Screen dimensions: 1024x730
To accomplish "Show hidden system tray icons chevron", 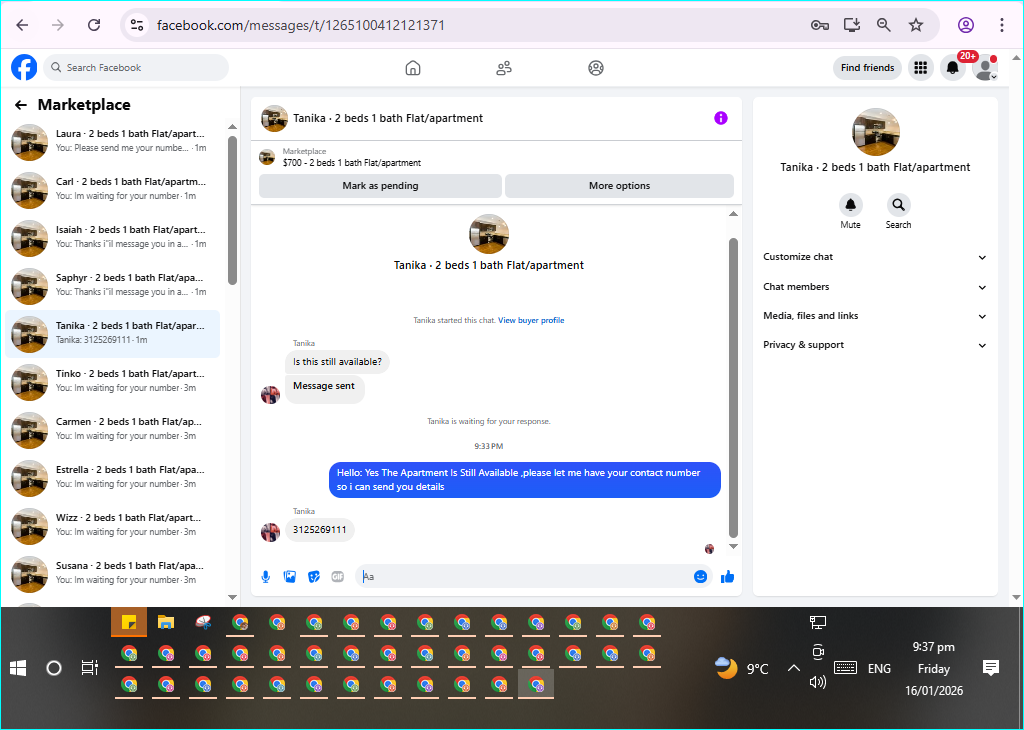I will (793, 668).
